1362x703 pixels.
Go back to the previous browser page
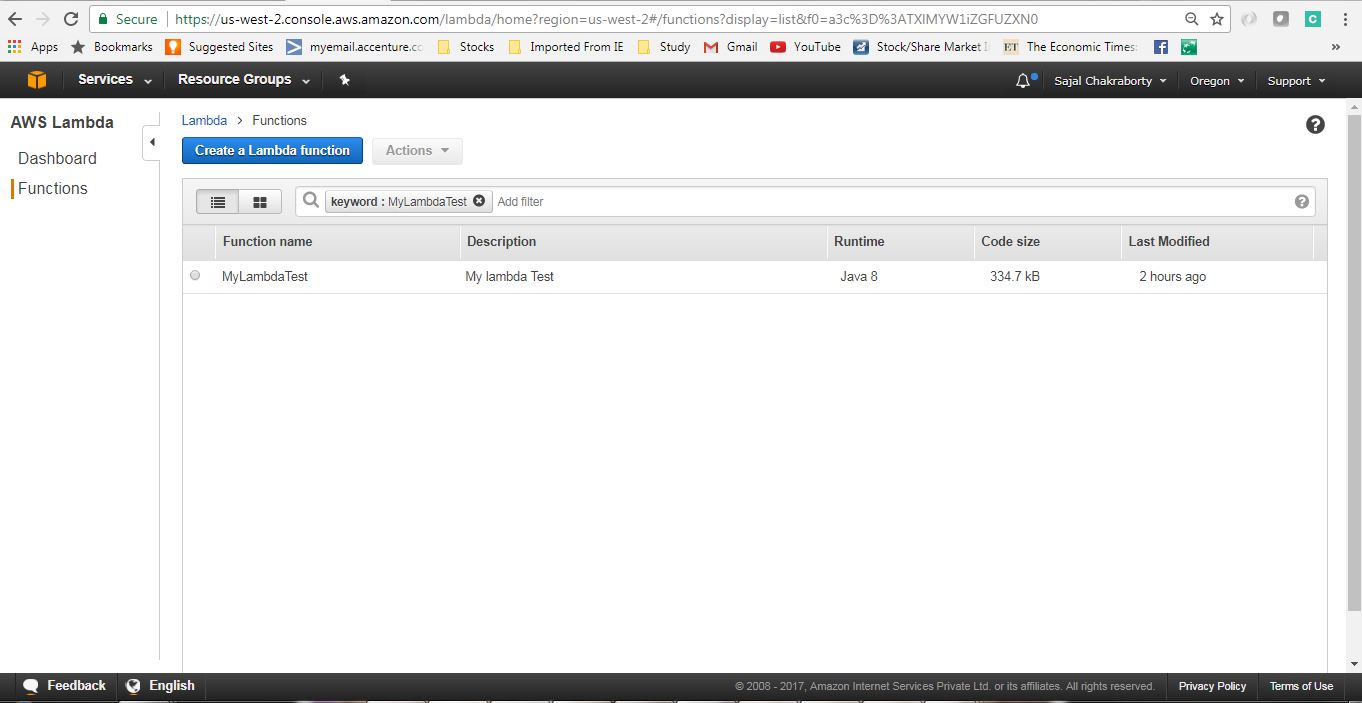coord(15,19)
